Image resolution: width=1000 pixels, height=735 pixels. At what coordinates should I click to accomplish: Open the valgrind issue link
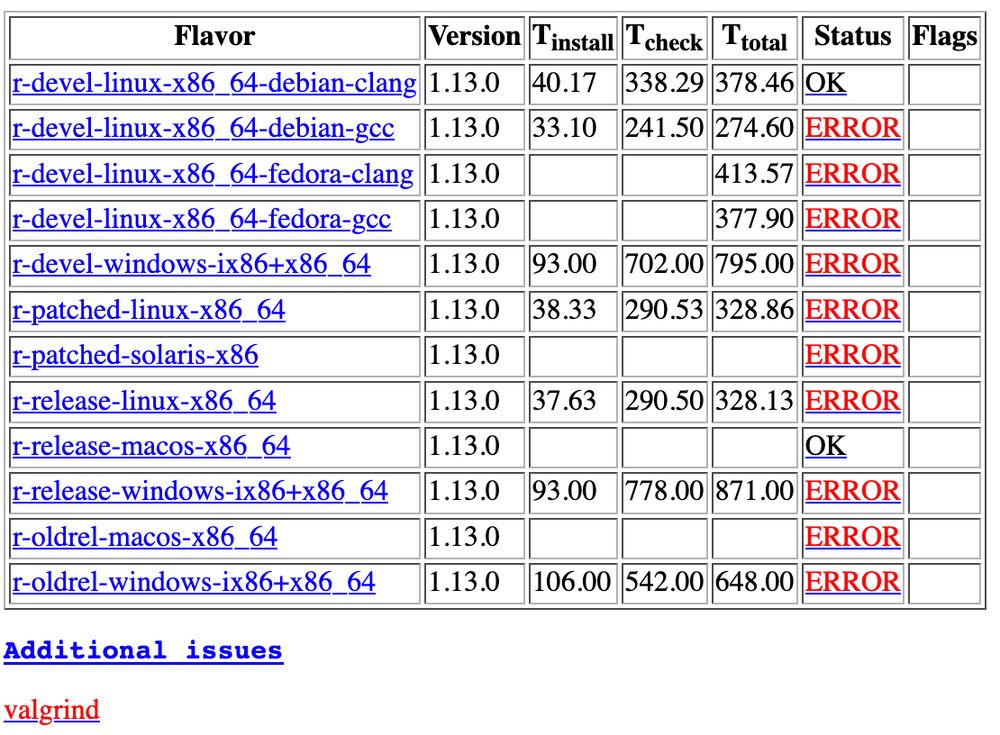[x=52, y=710]
